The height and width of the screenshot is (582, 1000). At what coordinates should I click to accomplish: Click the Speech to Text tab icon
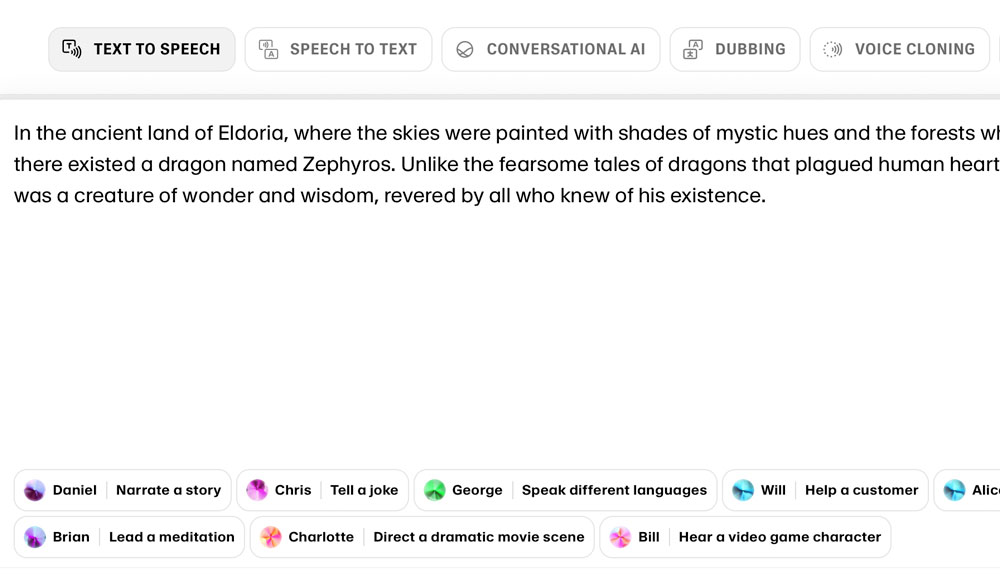(268, 49)
